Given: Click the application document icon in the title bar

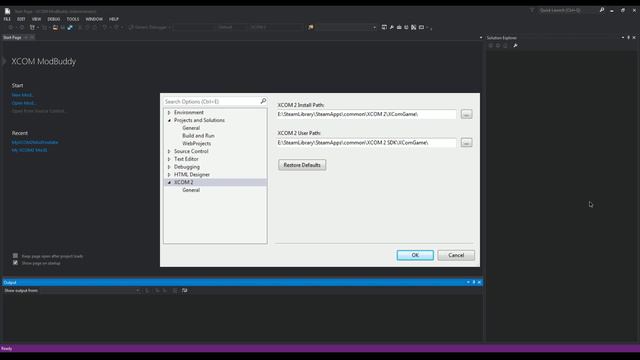Looking at the screenshot, I should 7,11.
